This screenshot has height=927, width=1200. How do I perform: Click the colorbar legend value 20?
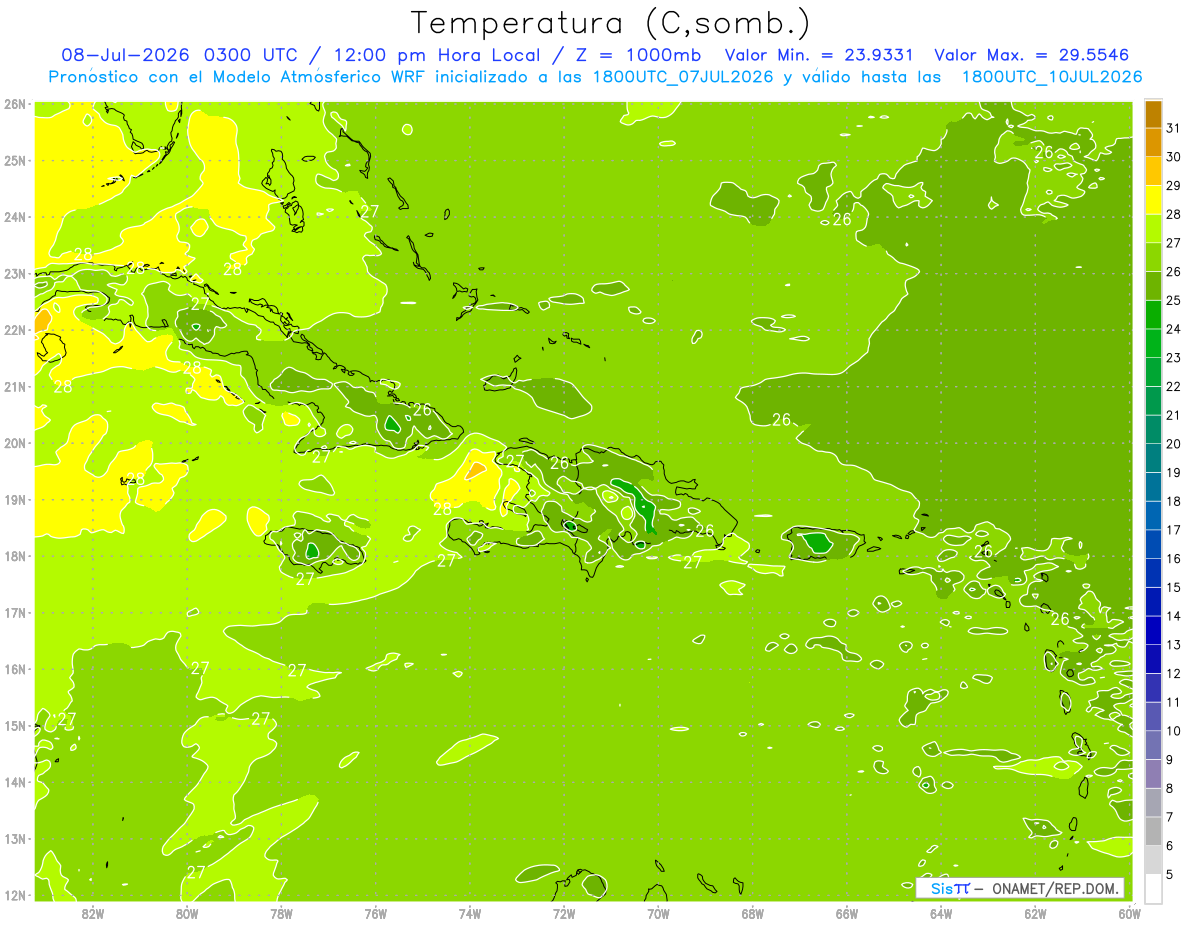click(x=1173, y=444)
